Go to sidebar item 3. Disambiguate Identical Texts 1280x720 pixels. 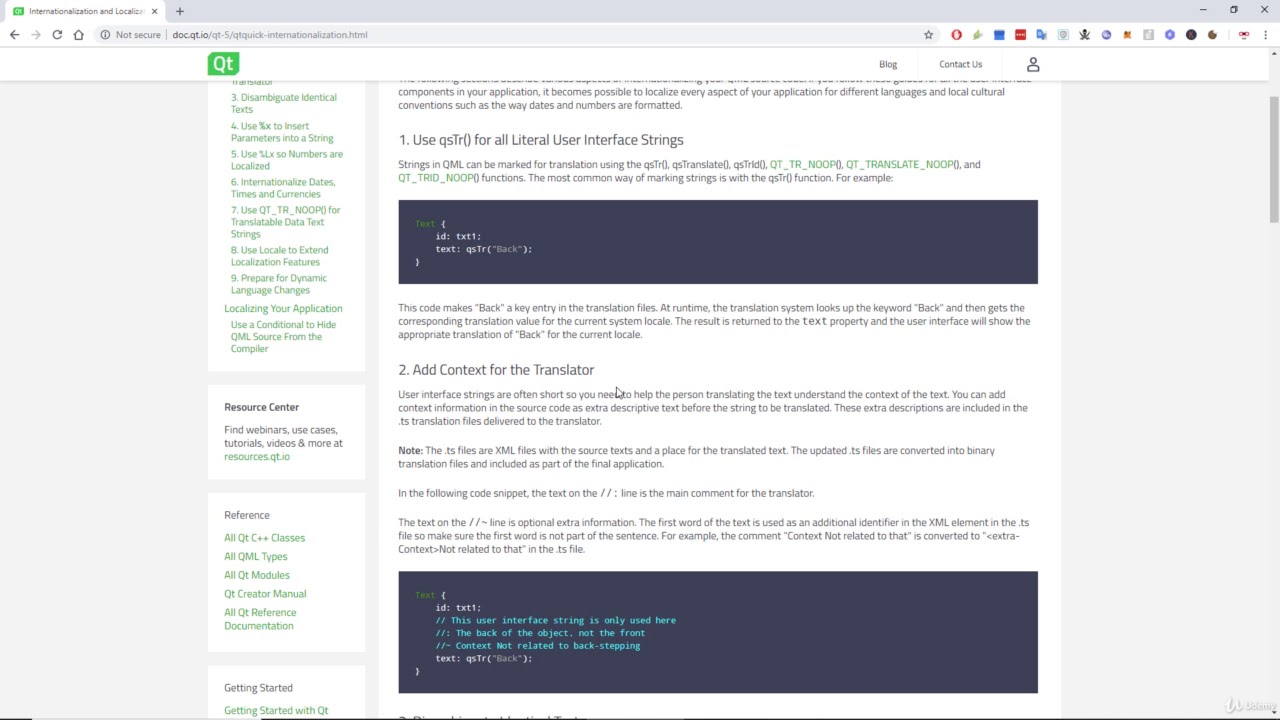tap(283, 103)
